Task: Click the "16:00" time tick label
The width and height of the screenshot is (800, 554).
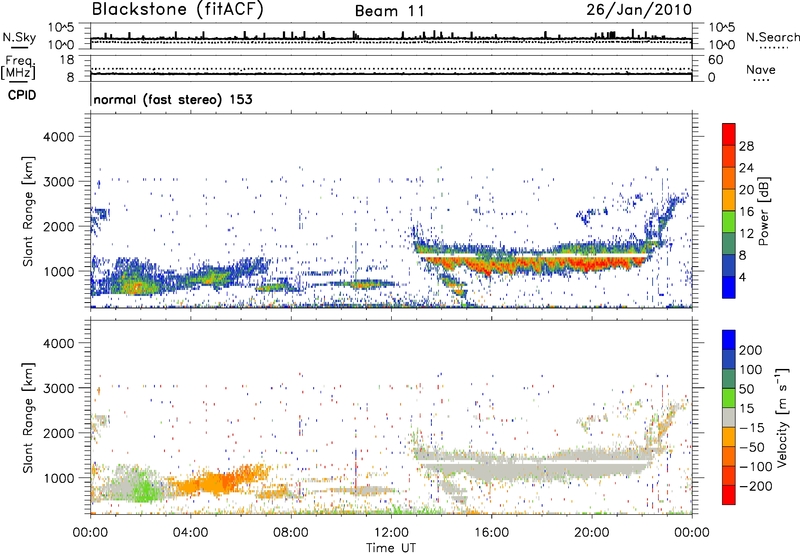Action: point(491,533)
